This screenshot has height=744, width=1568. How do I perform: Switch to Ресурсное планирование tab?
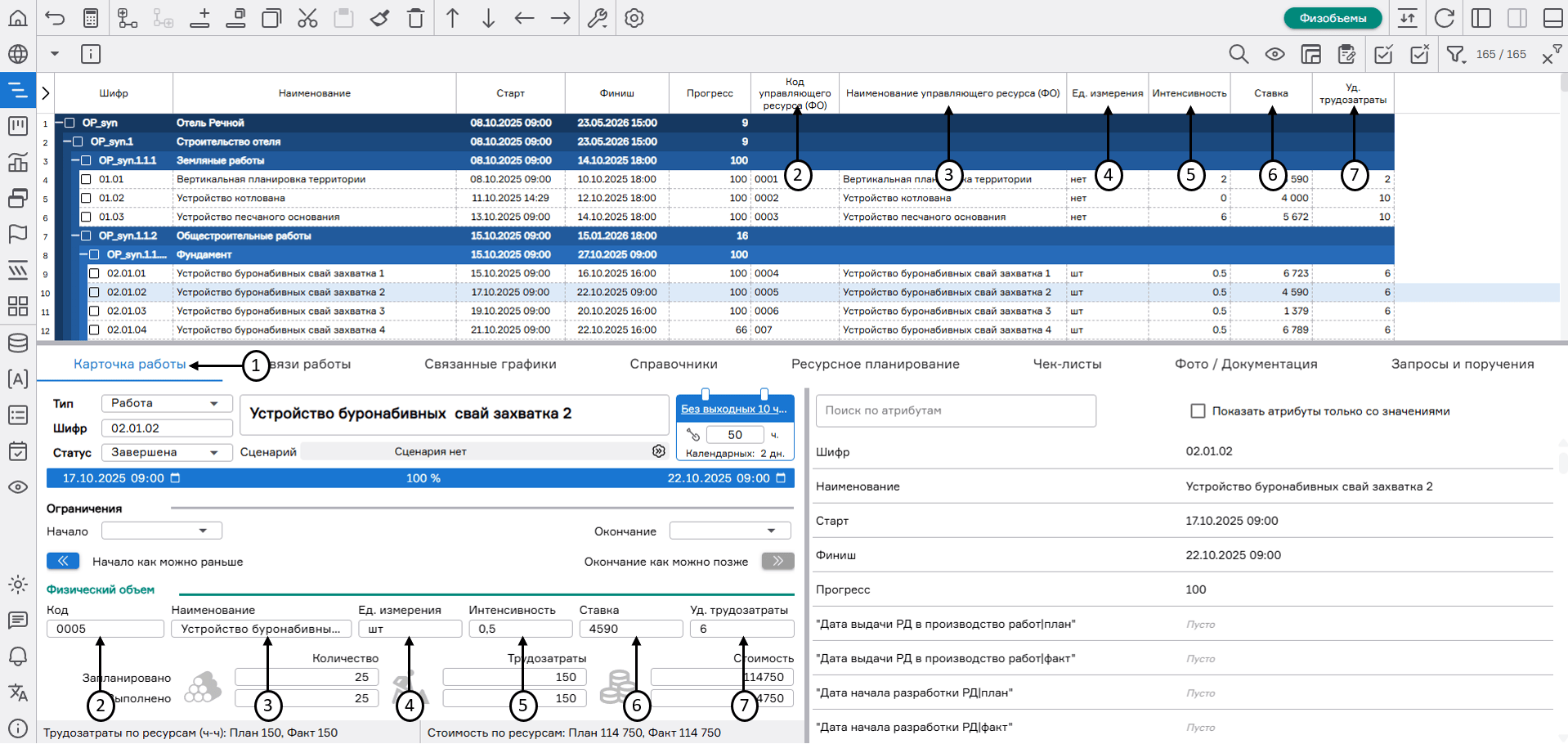tap(875, 364)
